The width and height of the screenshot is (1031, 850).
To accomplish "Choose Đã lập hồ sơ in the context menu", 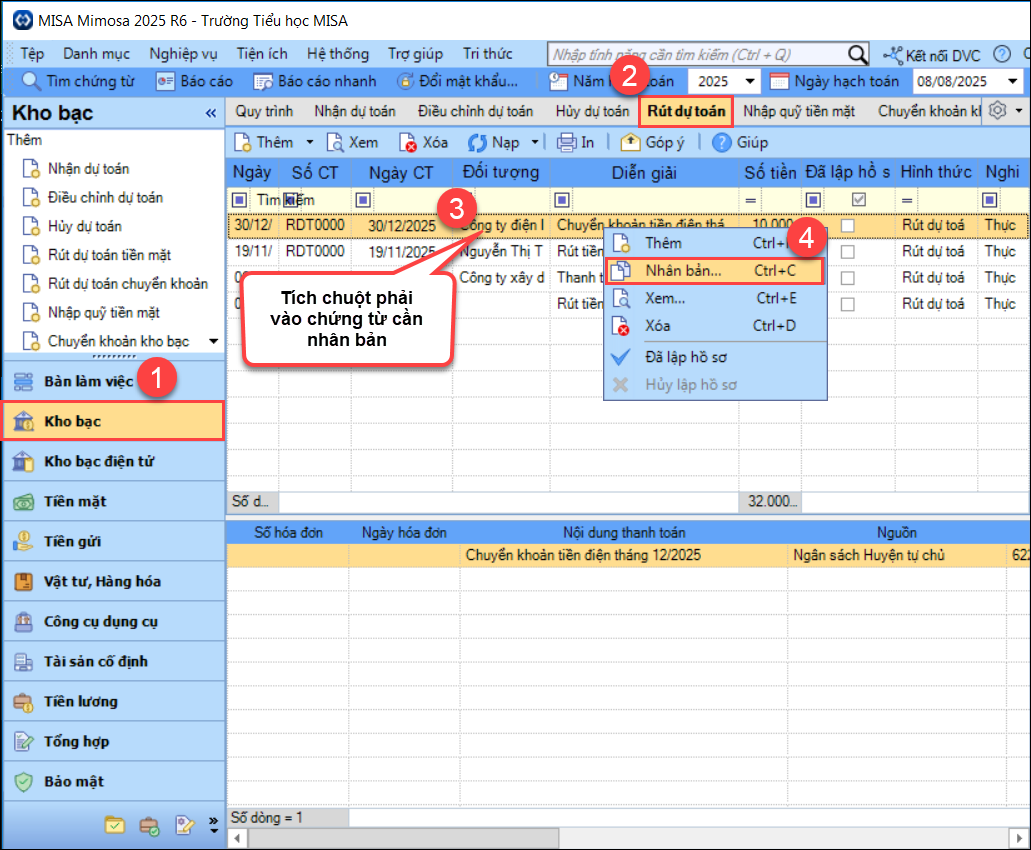I will click(715, 358).
